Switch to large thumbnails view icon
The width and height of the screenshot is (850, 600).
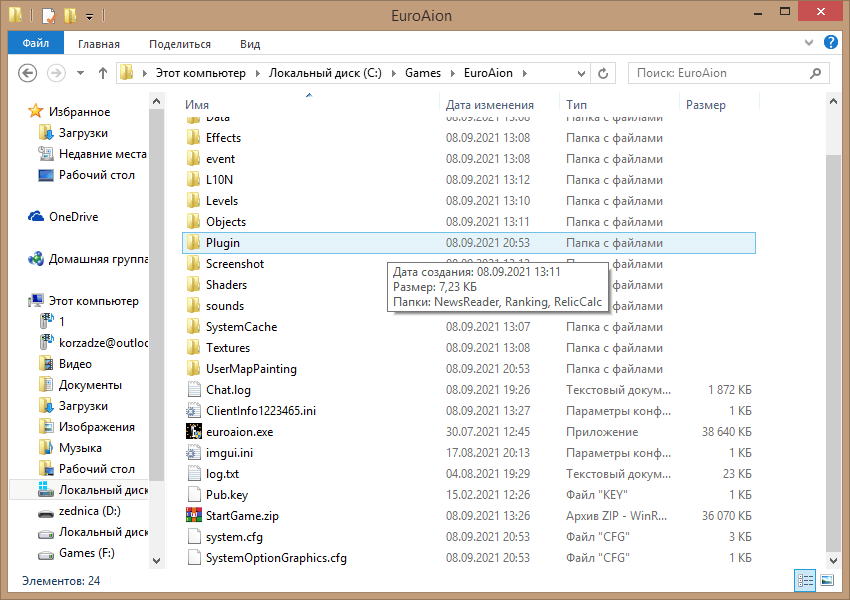point(827,580)
